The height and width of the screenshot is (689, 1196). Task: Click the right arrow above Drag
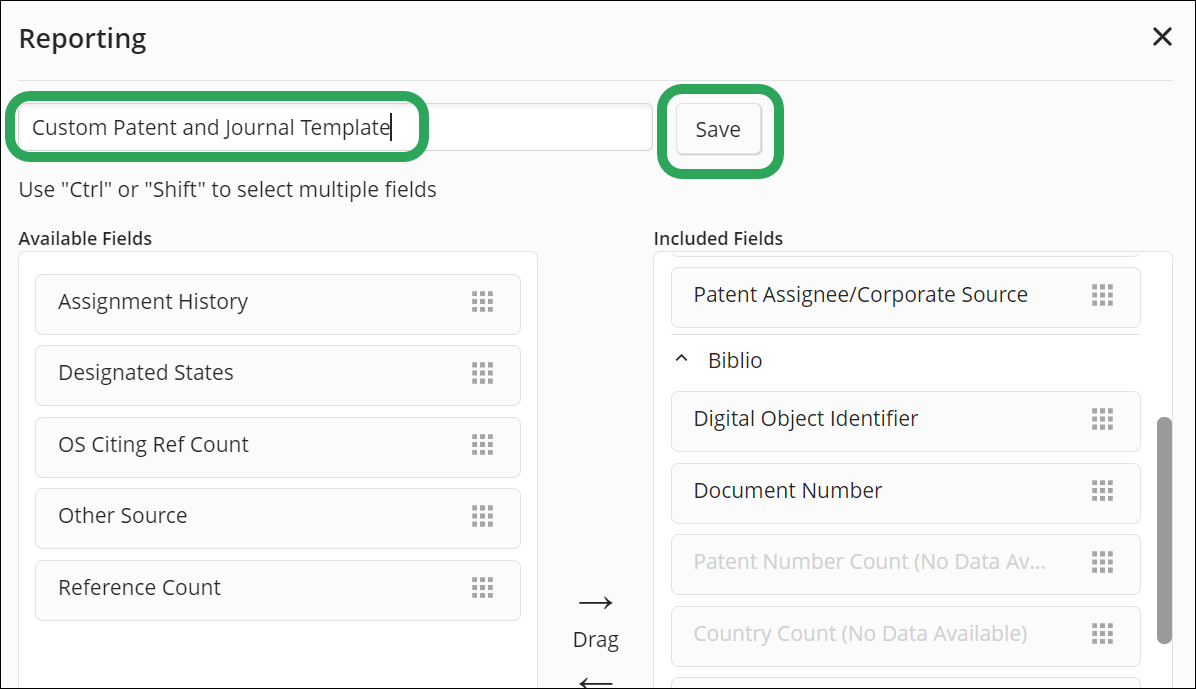point(596,603)
